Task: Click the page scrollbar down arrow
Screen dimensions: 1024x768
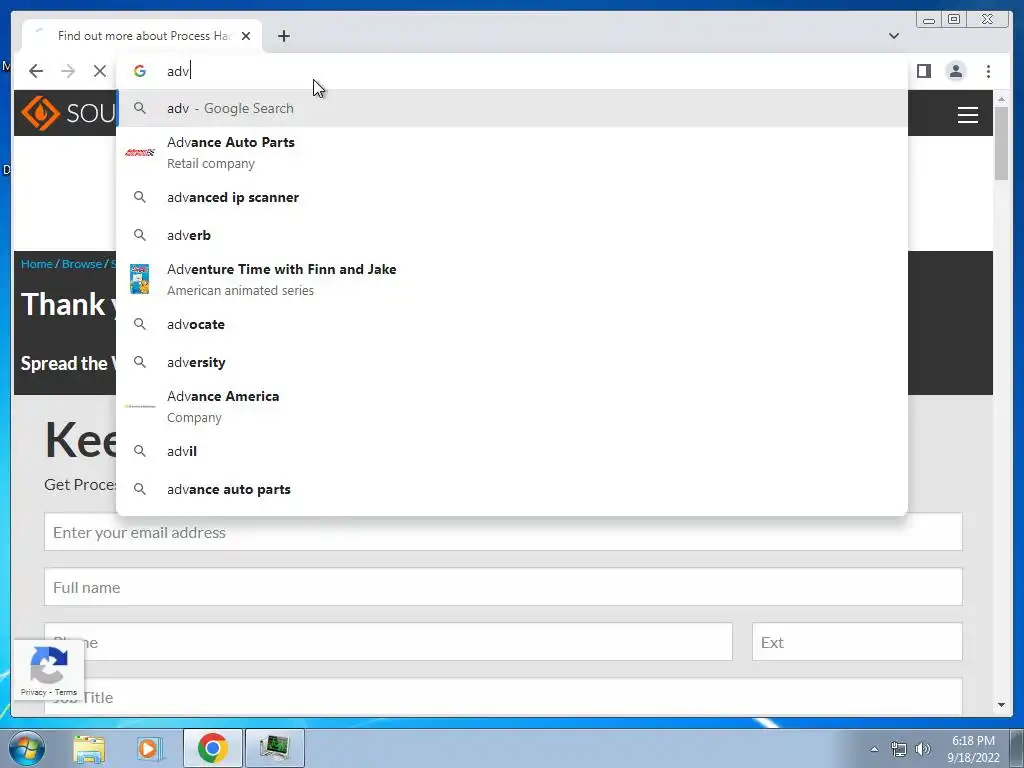Action: (x=1001, y=705)
